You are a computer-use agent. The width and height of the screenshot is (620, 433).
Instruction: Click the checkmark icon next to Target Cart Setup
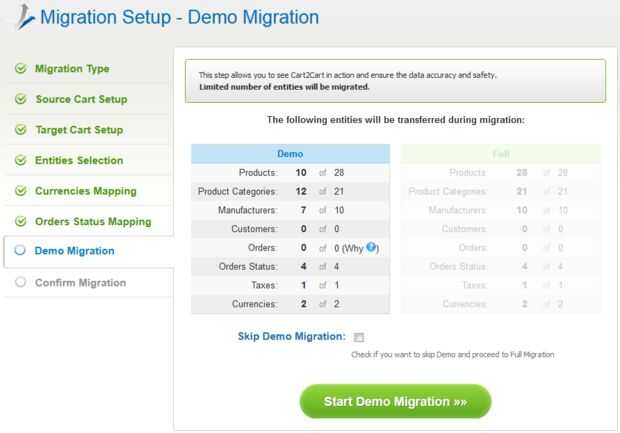click(21, 129)
